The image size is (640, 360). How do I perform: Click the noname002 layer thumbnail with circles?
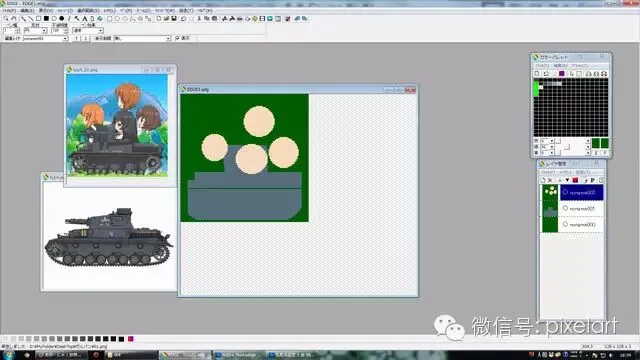tap(550, 192)
